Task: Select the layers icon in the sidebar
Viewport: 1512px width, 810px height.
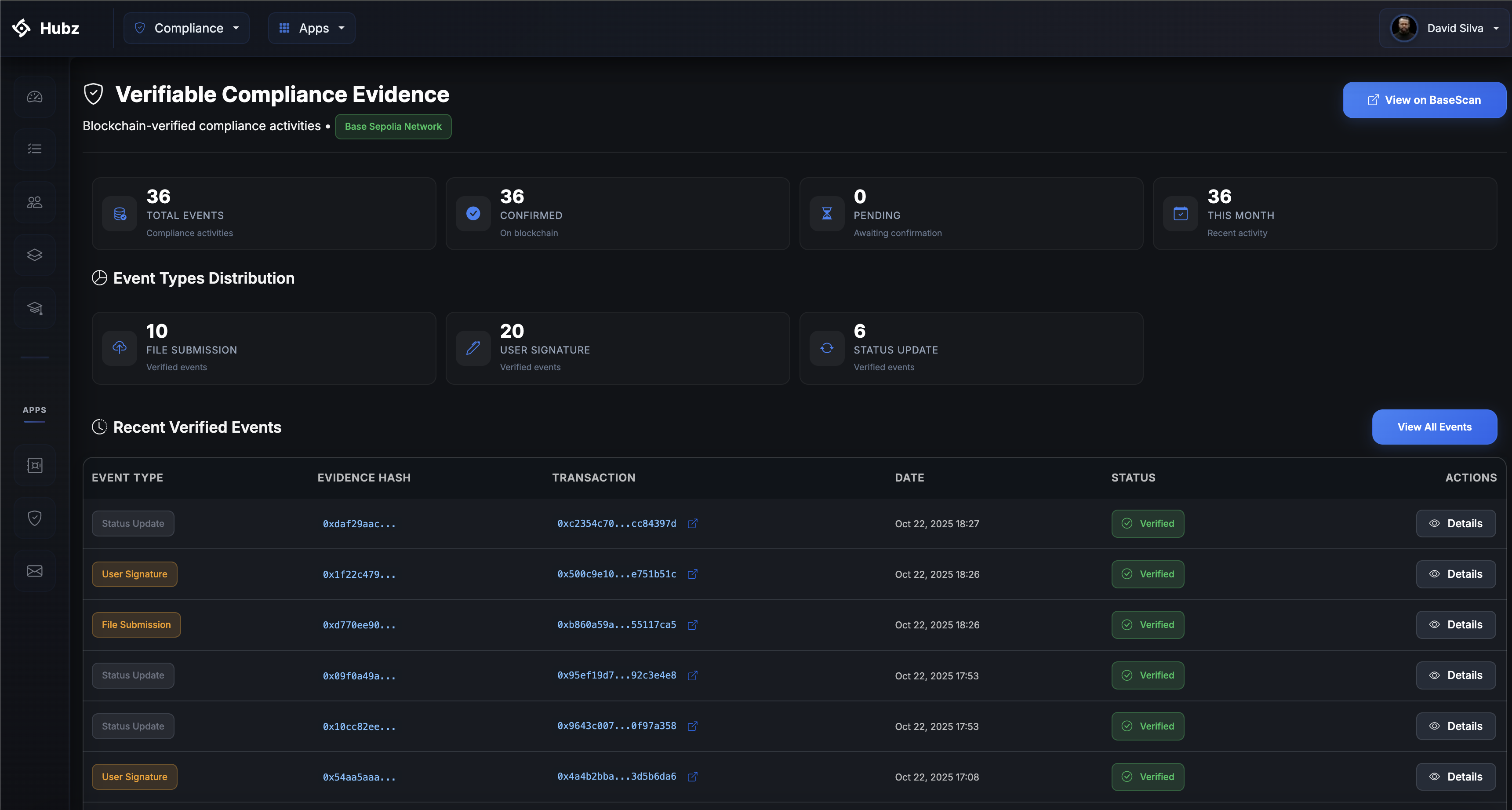Action: tap(34, 254)
